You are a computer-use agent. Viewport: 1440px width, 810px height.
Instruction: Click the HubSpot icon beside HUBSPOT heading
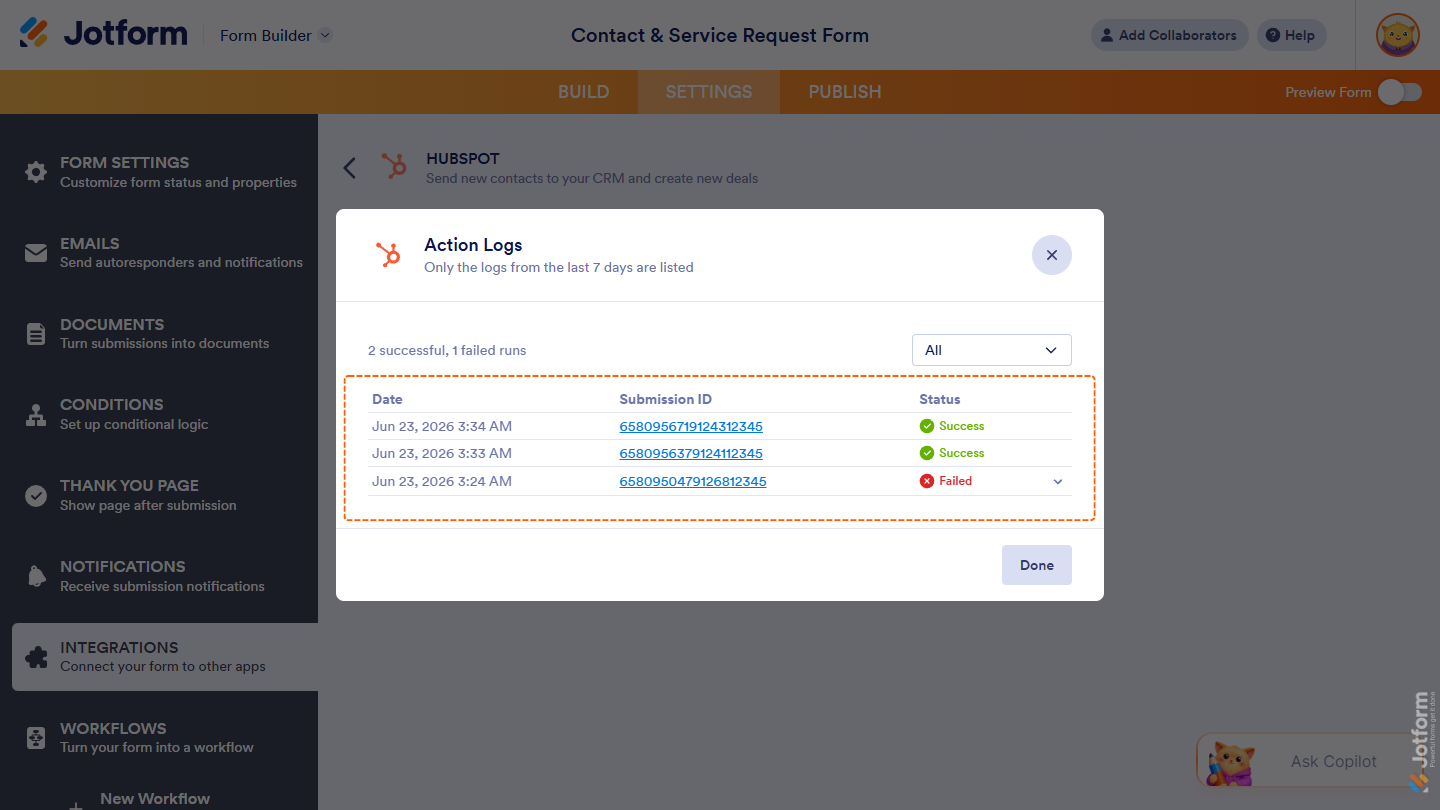coord(394,166)
